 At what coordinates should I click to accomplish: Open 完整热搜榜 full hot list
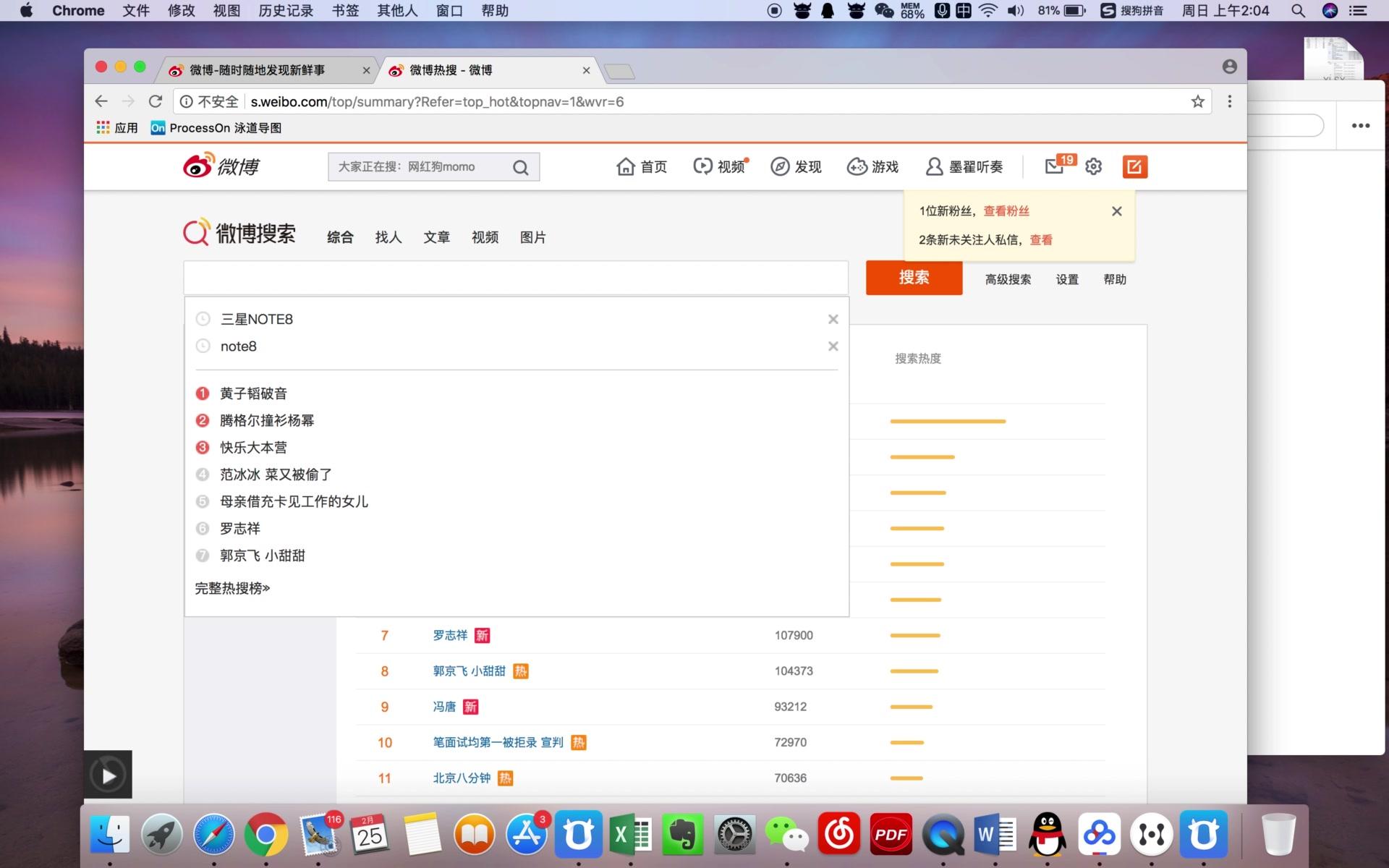(232, 588)
